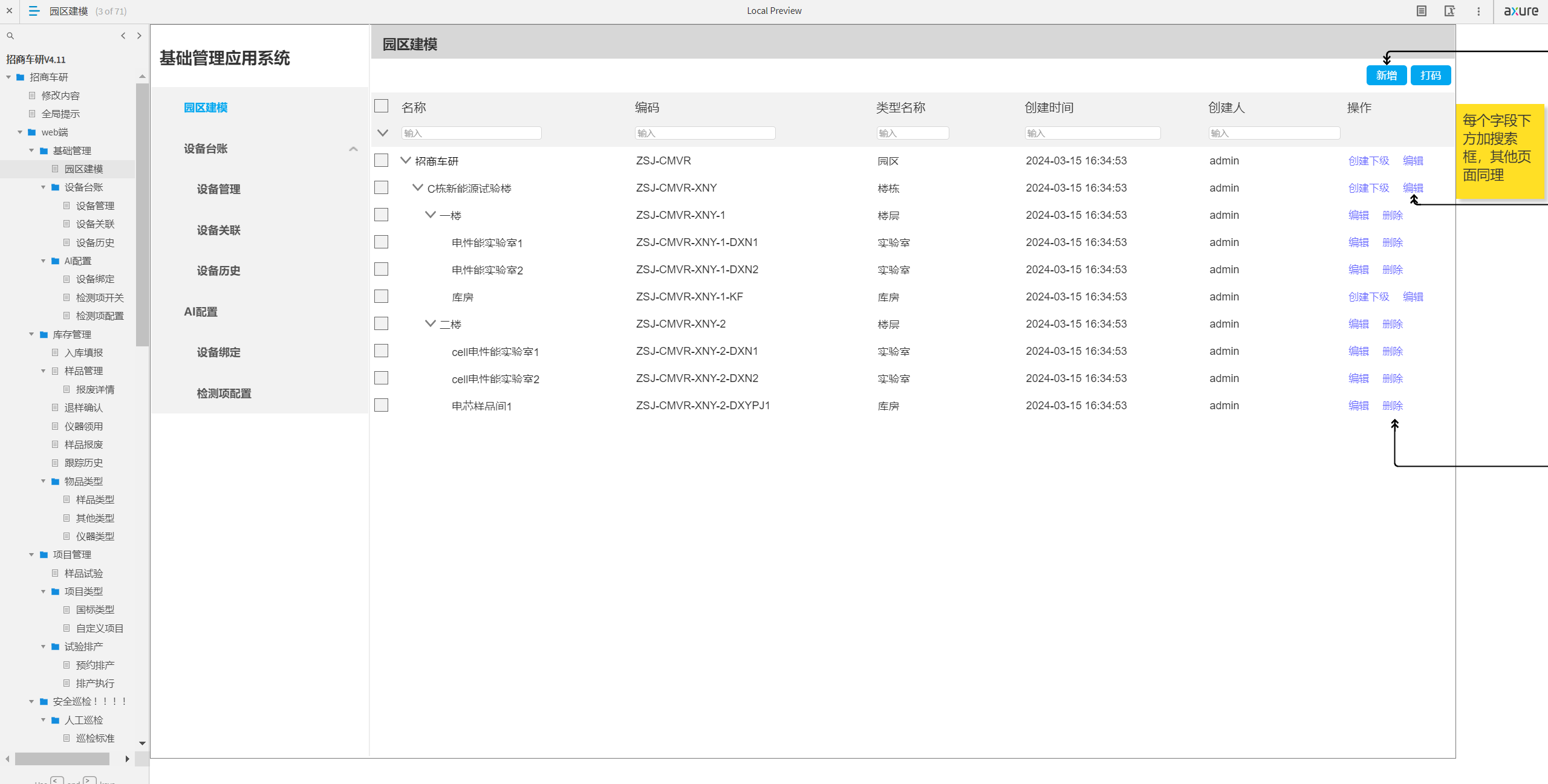The image size is (1548, 784).
Task: Click the 创建时间 filter input field
Action: click(1093, 133)
